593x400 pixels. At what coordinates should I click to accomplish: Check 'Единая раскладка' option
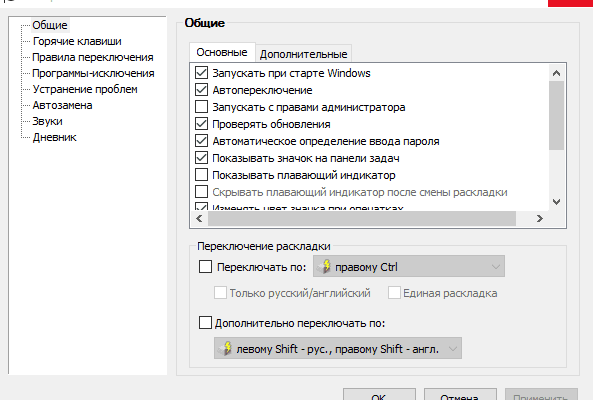tap(394, 293)
